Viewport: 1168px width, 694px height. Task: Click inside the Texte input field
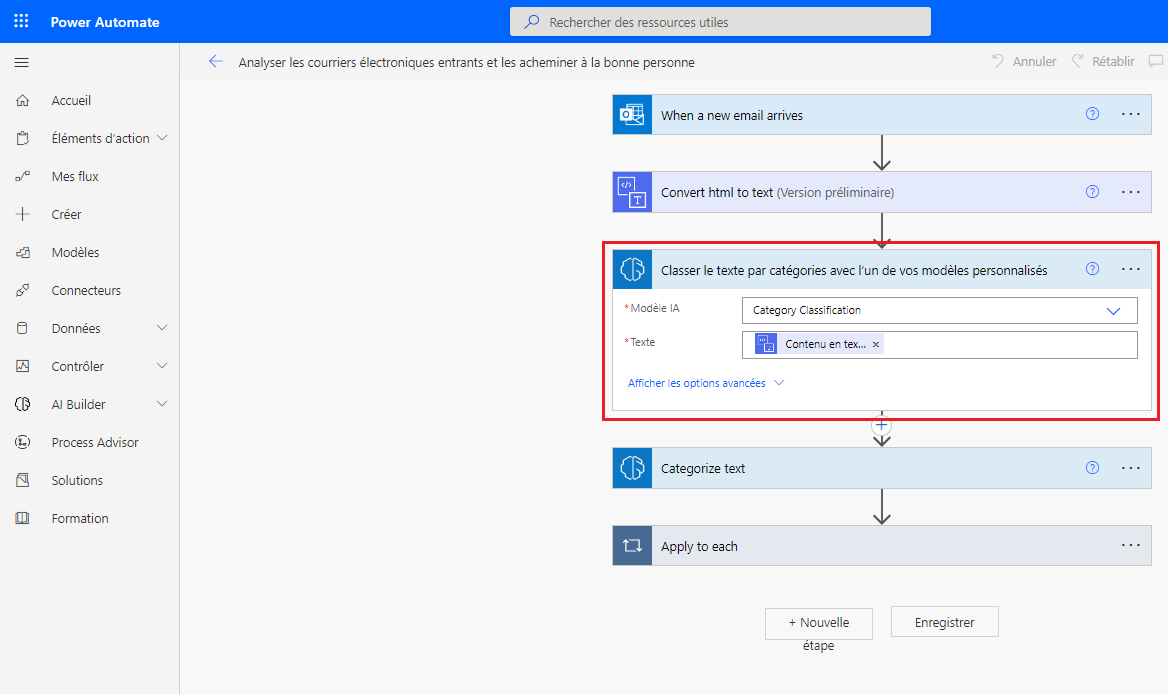point(939,345)
